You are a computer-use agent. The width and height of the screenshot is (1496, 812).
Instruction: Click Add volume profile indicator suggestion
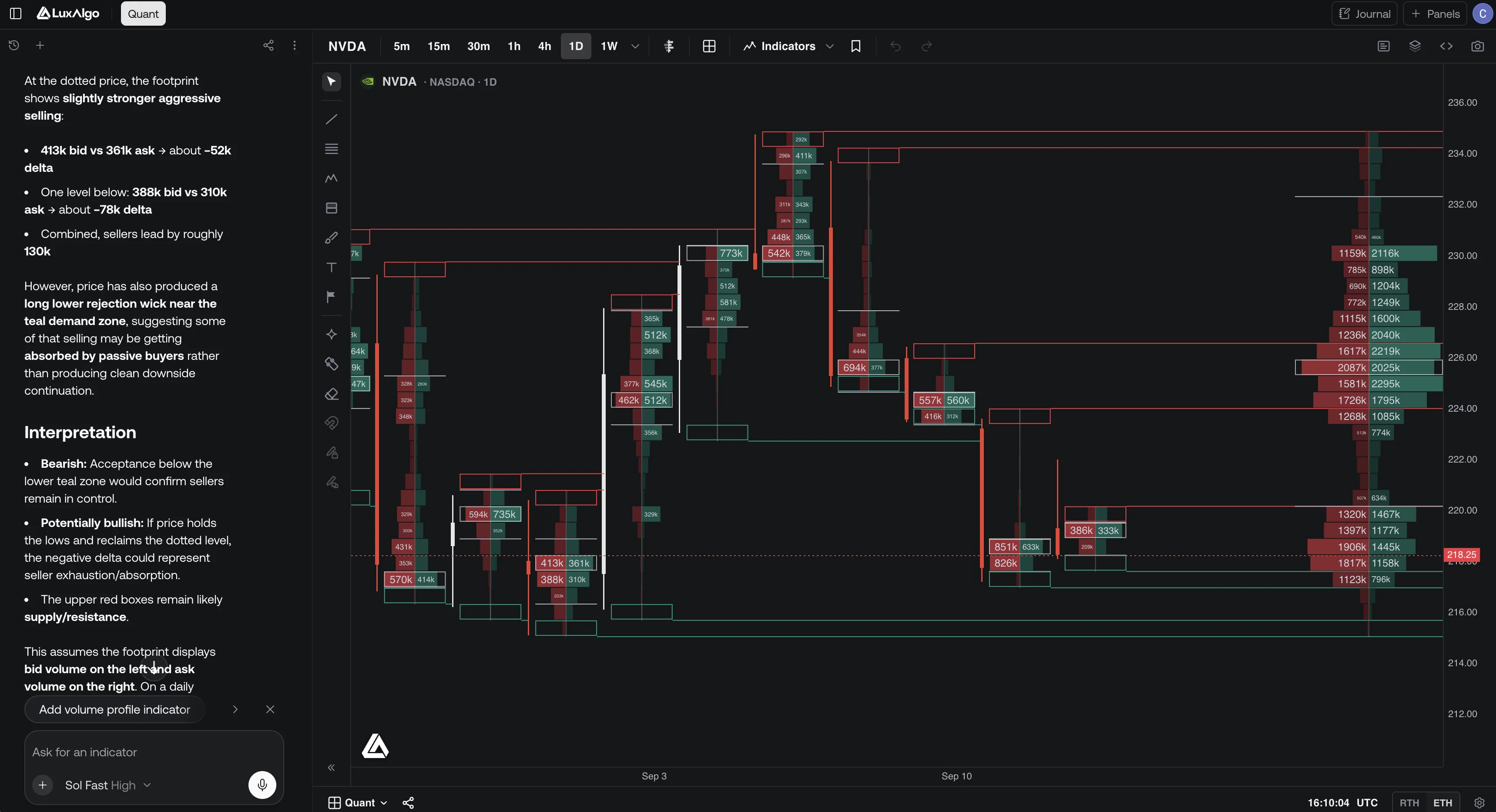pos(114,709)
